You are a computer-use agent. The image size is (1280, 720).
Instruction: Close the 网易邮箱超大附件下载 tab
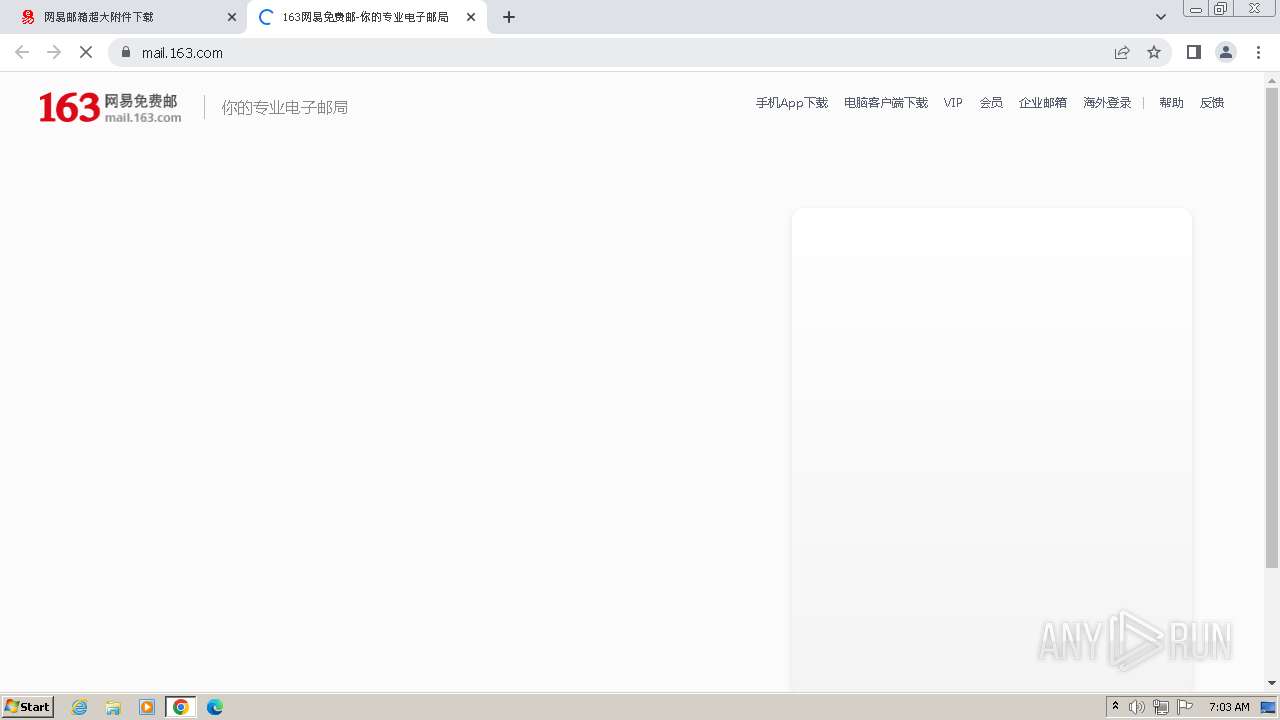(232, 17)
